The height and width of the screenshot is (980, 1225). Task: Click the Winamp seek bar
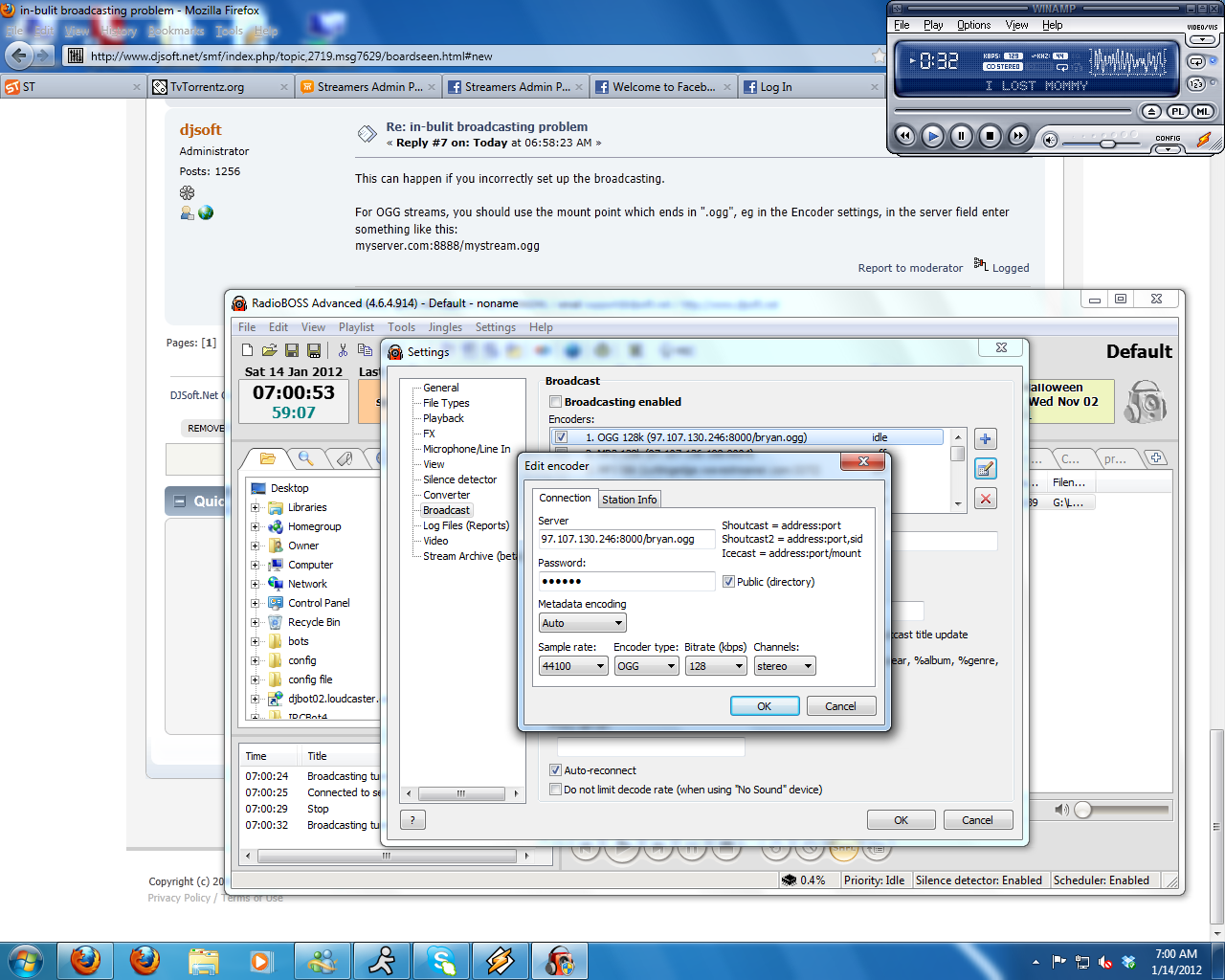pos(1013,112)
